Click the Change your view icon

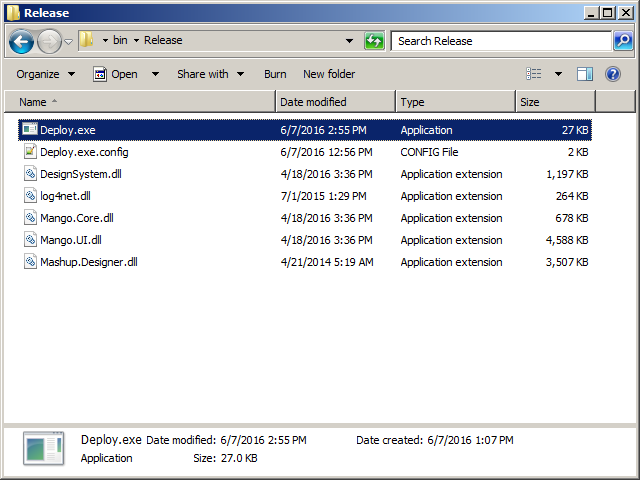534,74
